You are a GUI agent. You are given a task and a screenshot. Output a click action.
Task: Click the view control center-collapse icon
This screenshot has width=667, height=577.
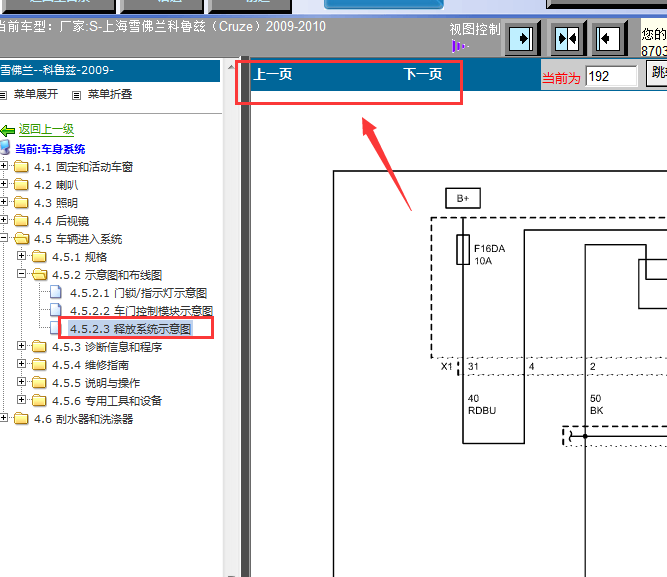(567, 39)
